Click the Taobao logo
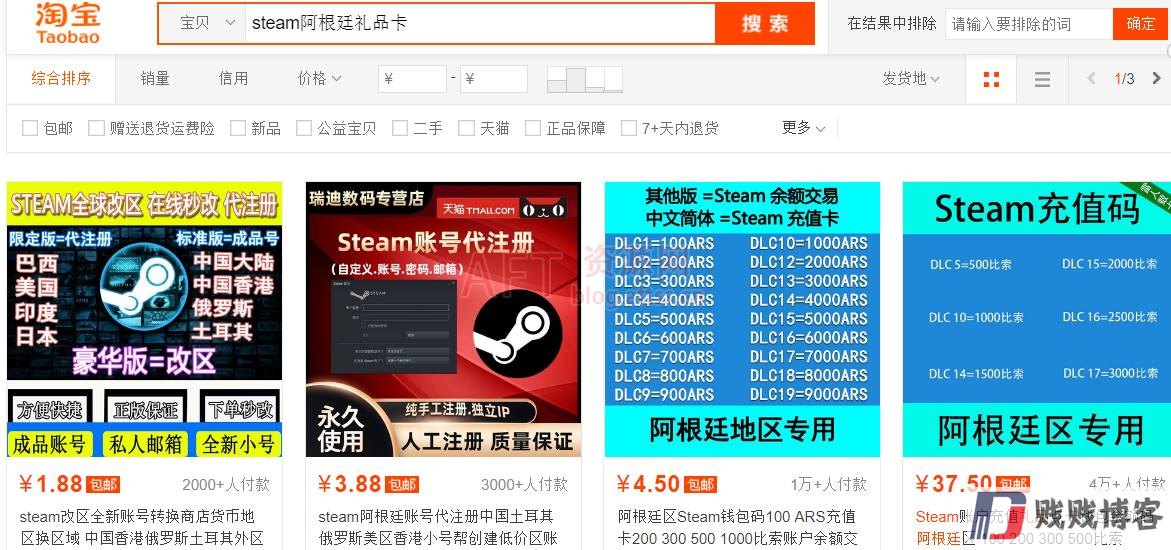This screenshot has width=1171, height=550. point(67,22)
